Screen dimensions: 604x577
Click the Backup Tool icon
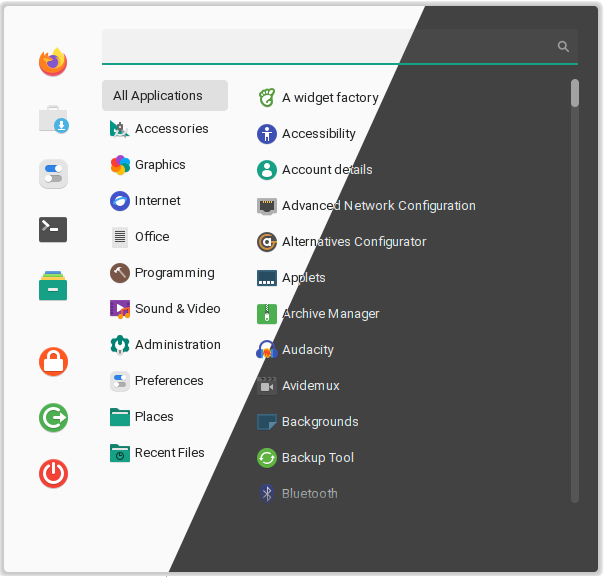pos(267,458)
